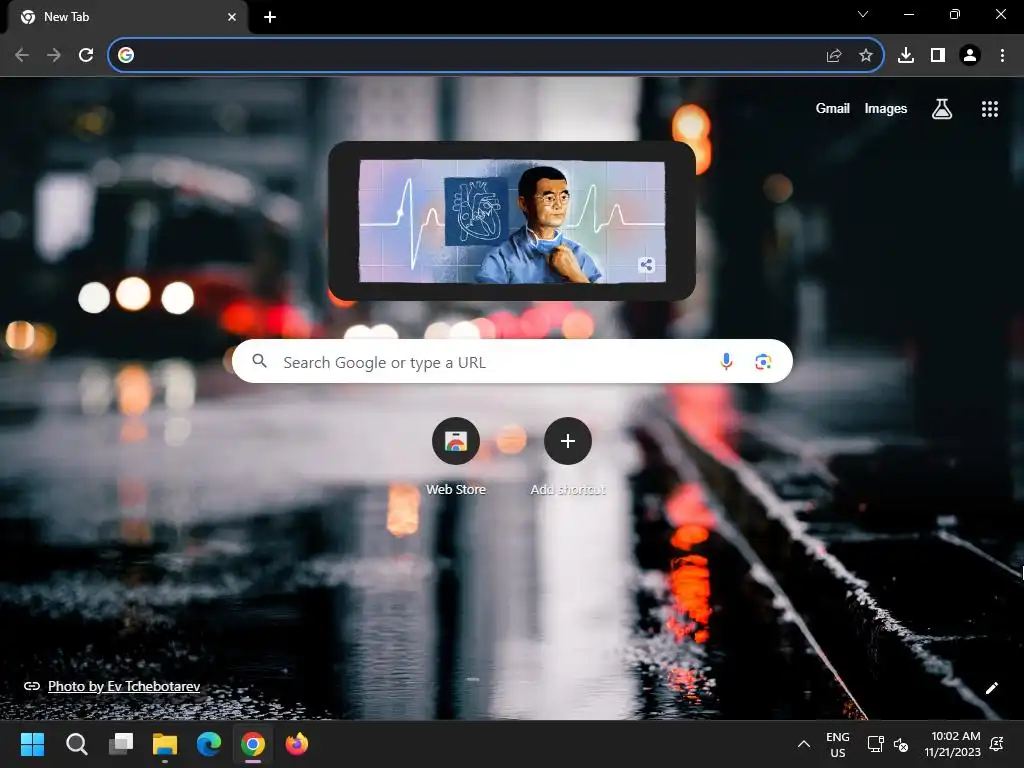This screenshot has width=1024, height=768.
Task: Launch Microsoft Edge from taskbar
Action: click(x=209, y=744)
